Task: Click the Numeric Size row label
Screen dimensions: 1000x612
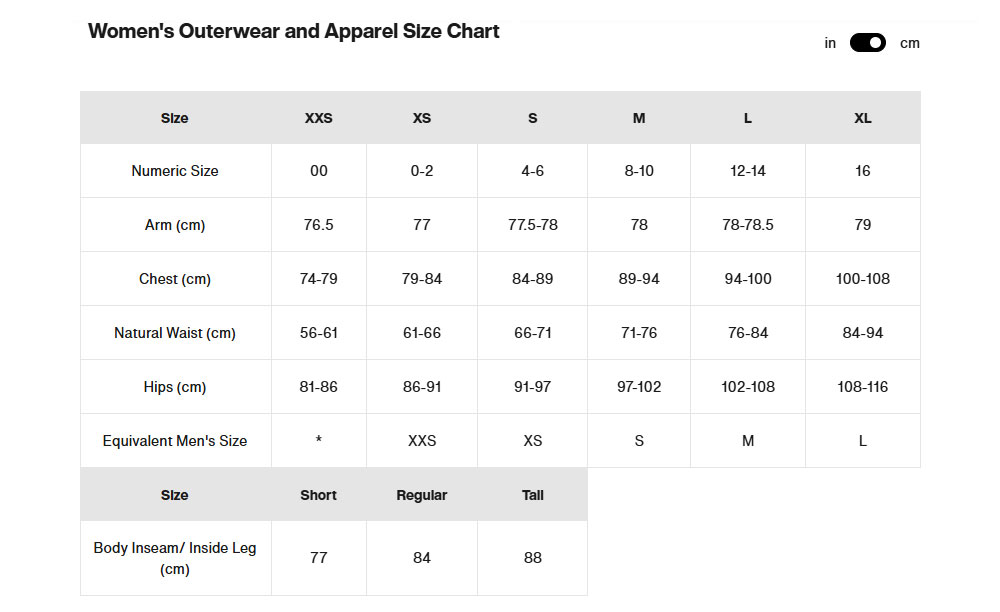Action: point(175,171)
